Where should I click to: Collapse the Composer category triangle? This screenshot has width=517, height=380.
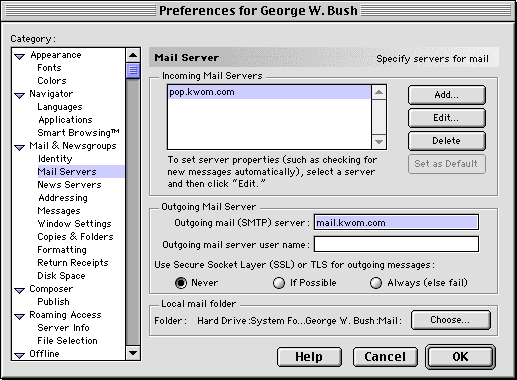click(20, 291)
